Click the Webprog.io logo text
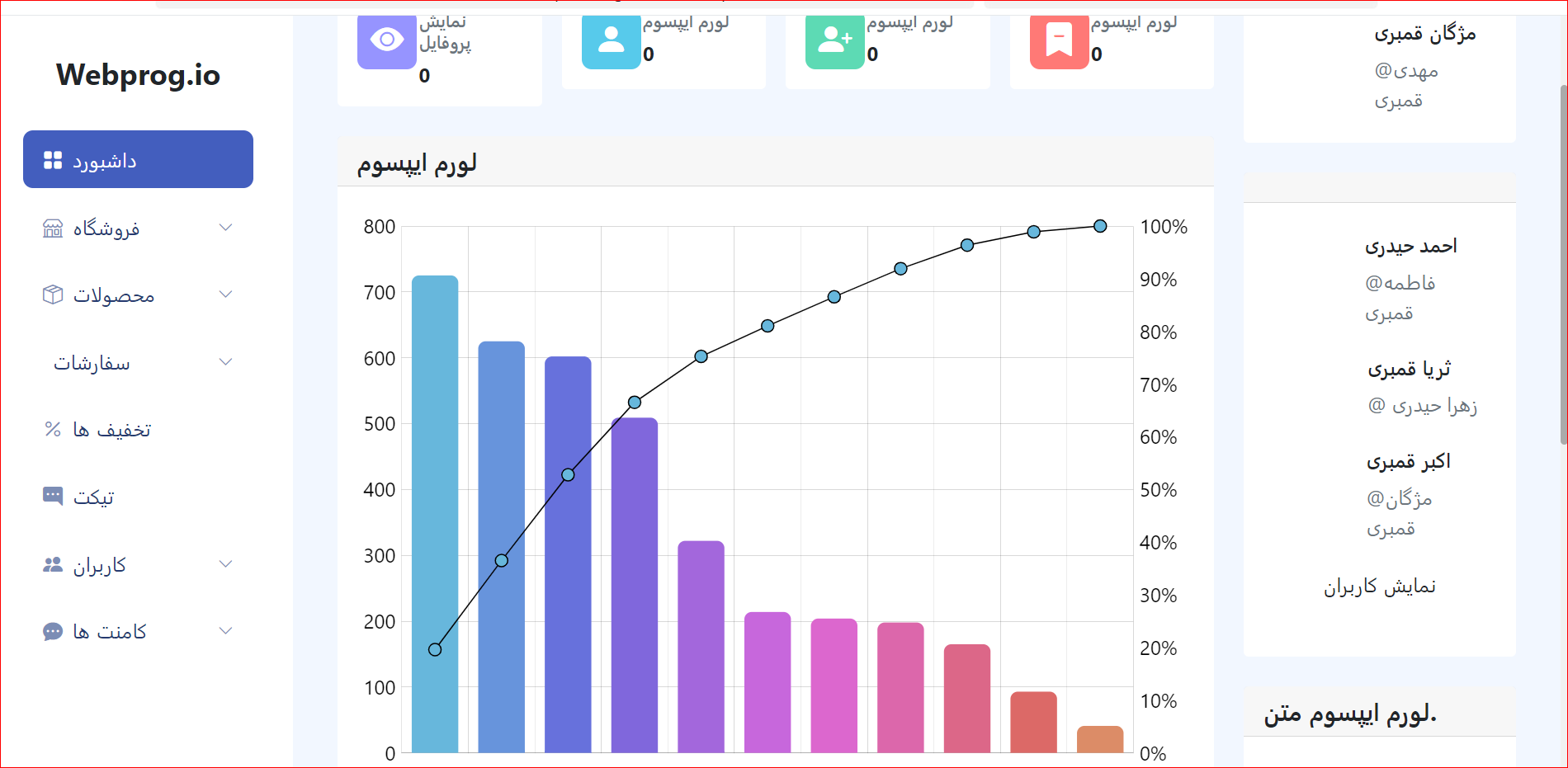 click(138, 75)
